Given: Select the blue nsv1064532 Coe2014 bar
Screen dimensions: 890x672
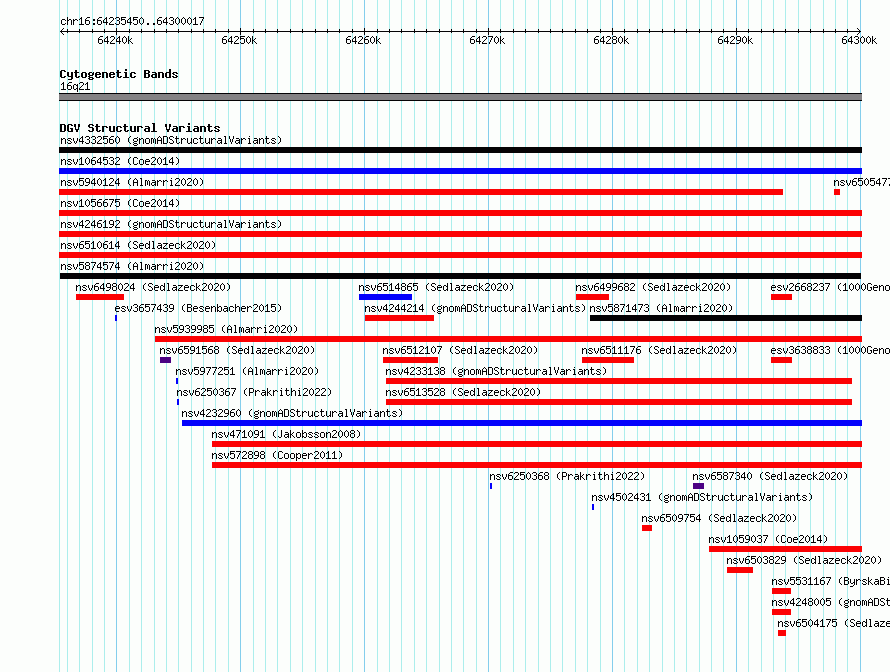Looking at the screenshot, I should 460,171.
